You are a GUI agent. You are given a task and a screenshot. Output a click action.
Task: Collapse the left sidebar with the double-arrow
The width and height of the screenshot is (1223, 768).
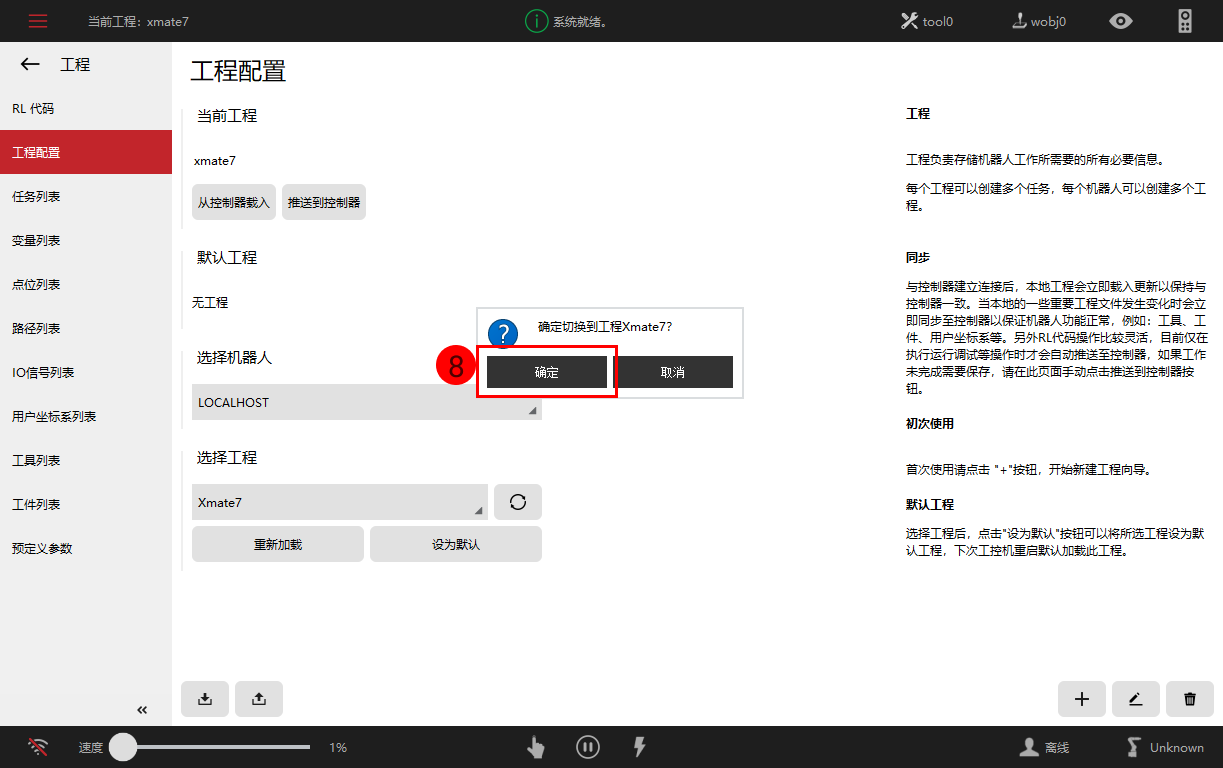[141, 710]
